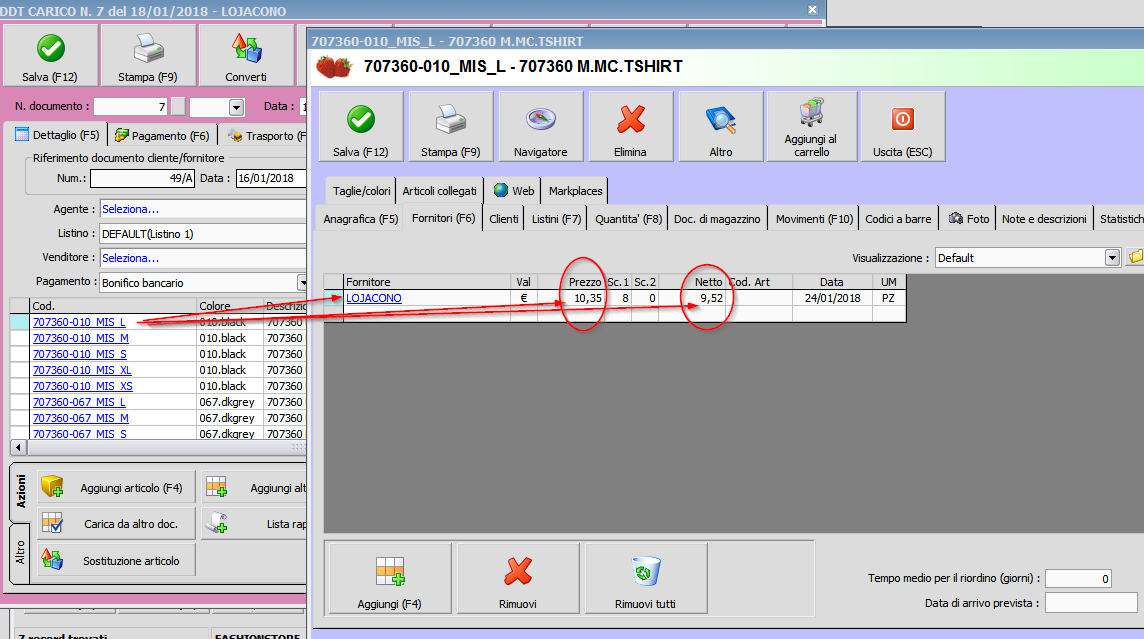
Task: Open the Doc. di magazzino tab
Action: [716, 218]
